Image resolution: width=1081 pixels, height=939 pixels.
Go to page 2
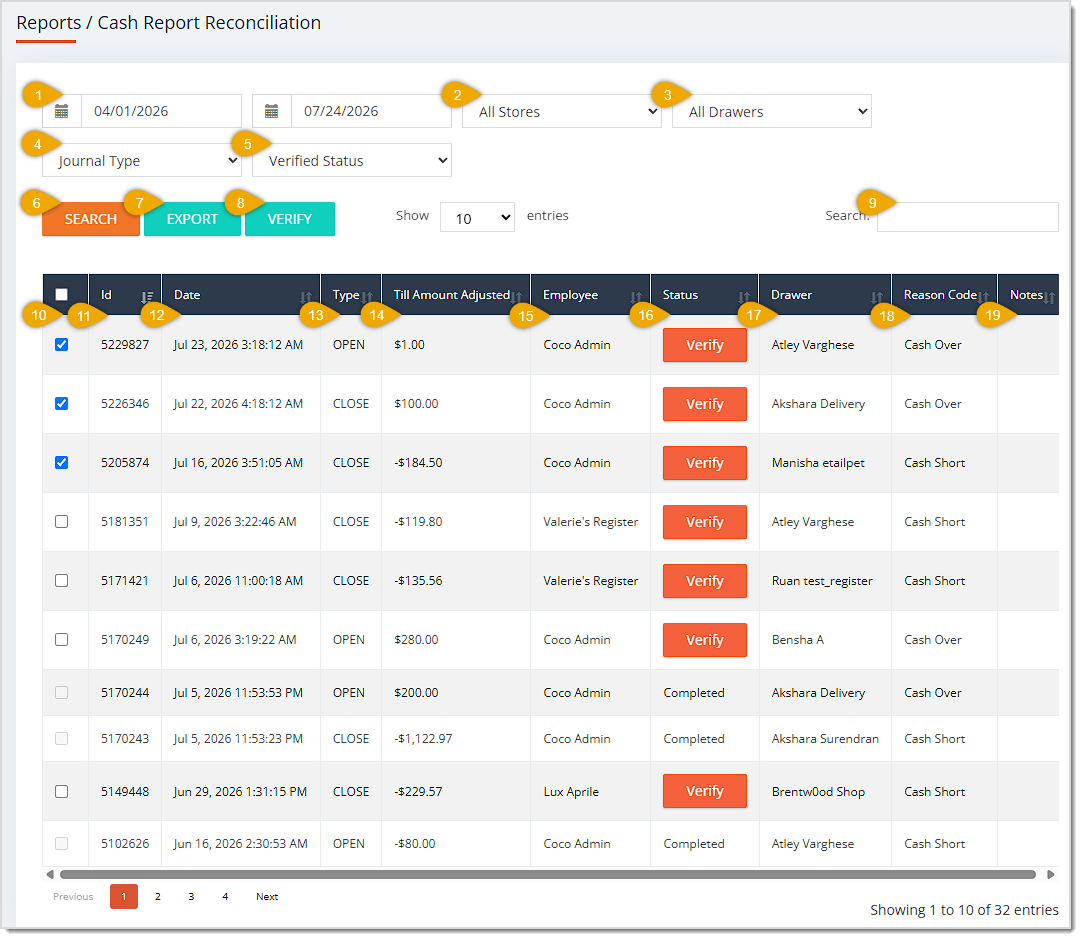coord(158,896)
